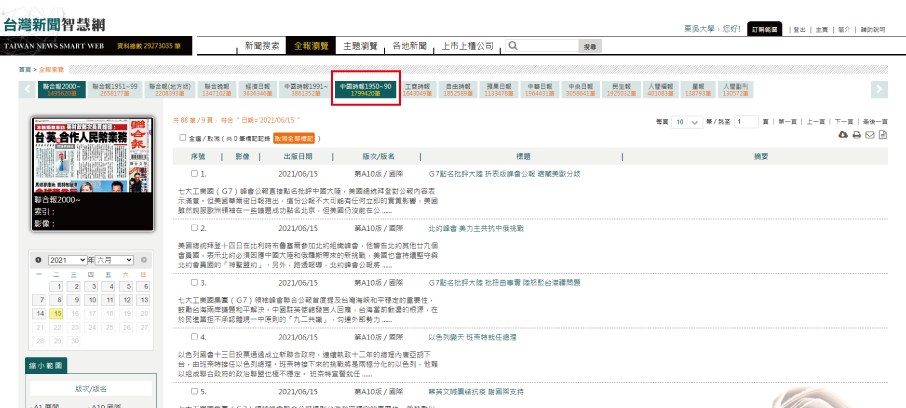Click the export document icon

tap(883, 135)
